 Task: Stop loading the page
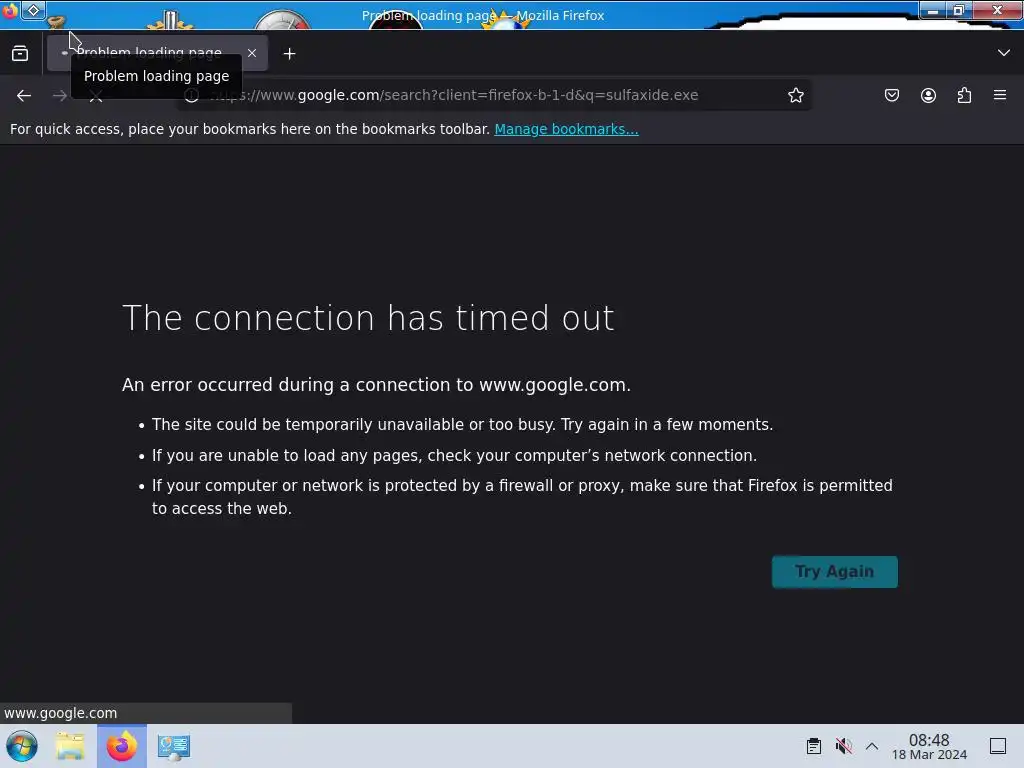tap(96, 96)
